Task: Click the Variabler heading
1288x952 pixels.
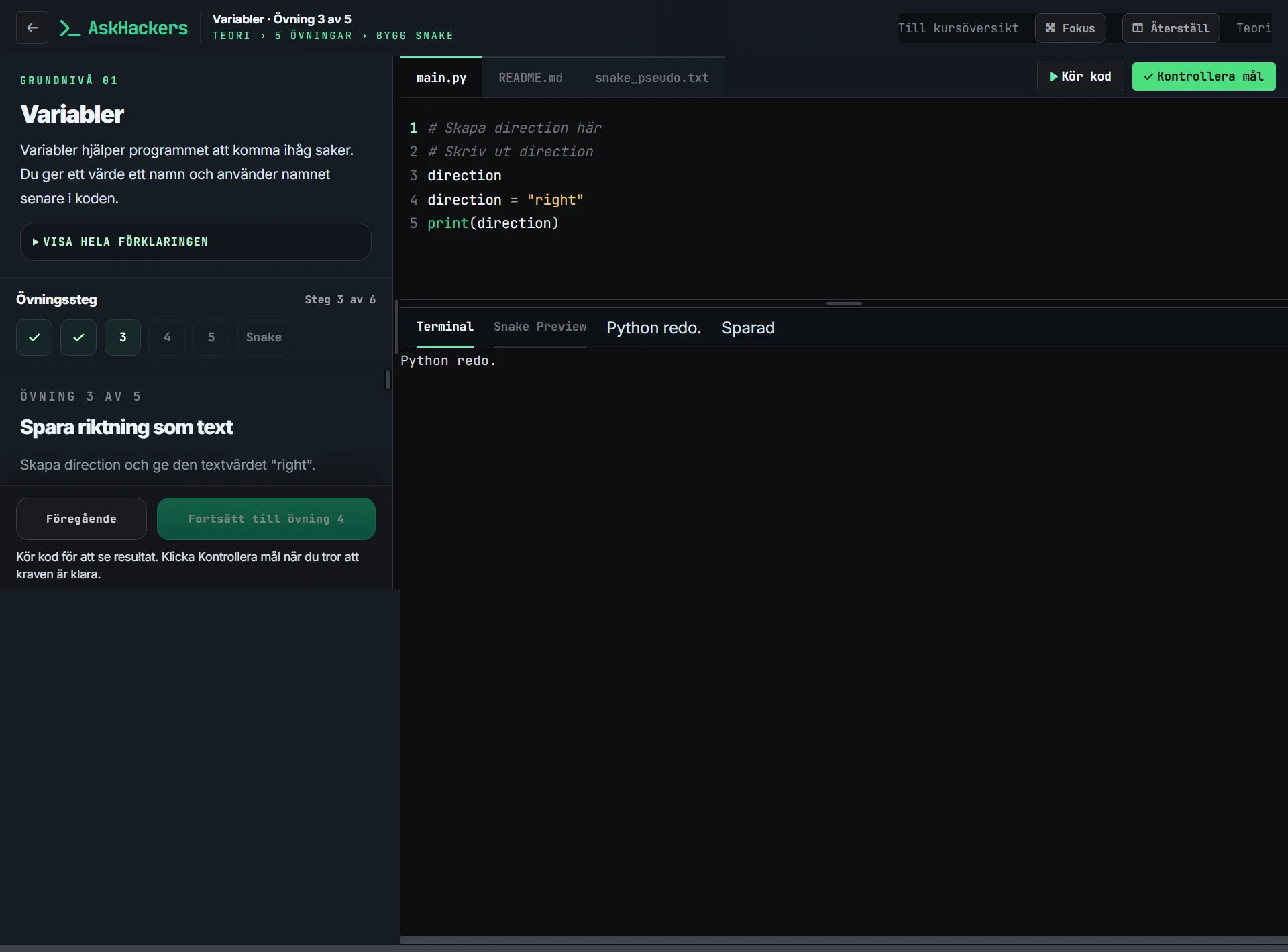Action: (x=72, y=114)
